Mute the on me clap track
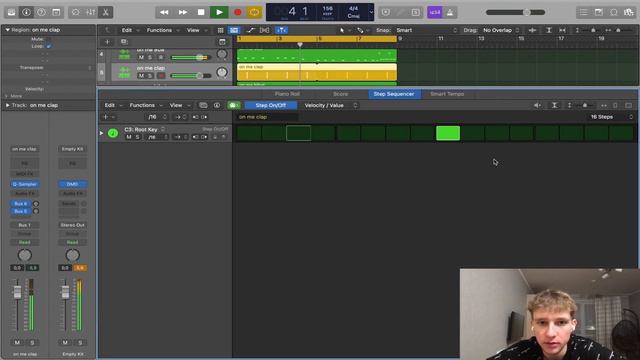640x360 pixels. (x=141, y=76)
